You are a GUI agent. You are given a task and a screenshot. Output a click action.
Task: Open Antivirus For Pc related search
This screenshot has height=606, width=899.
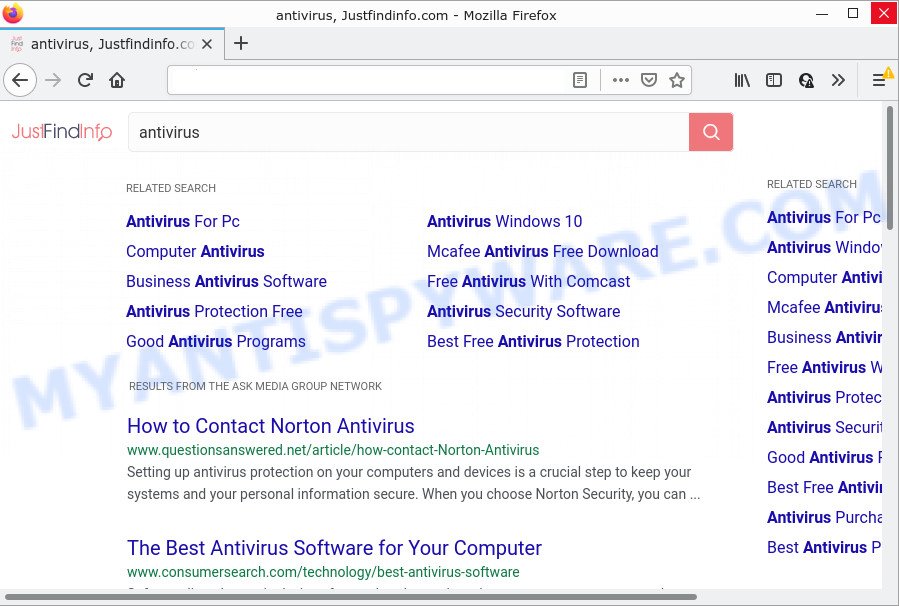click(x=183, y=221)
